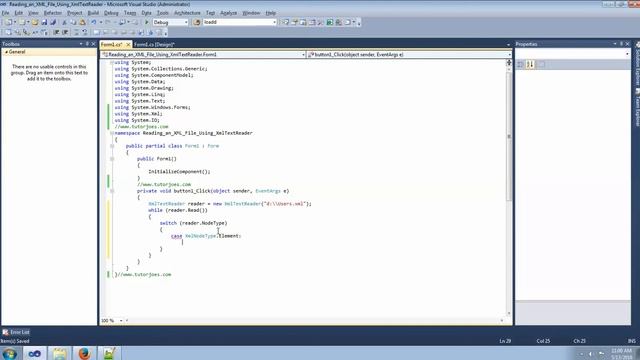The image size is (640, 360).
Task: Click the Open File folder icon
Action: (x=35, y=22)
